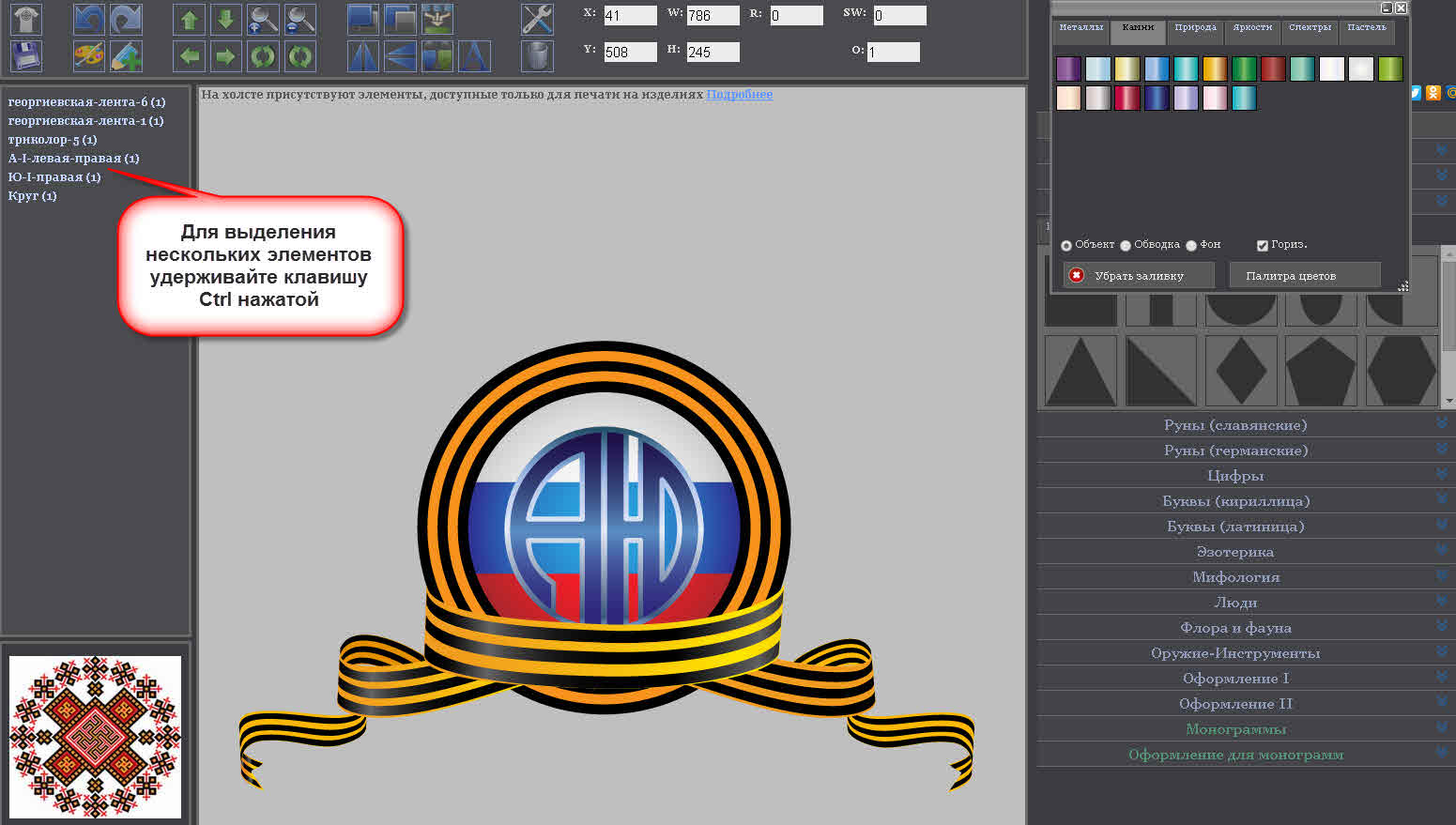Screen dimensions: 1456x825
Task: Switch to the Яркости tab
Action: click(x=1252, y=31)
